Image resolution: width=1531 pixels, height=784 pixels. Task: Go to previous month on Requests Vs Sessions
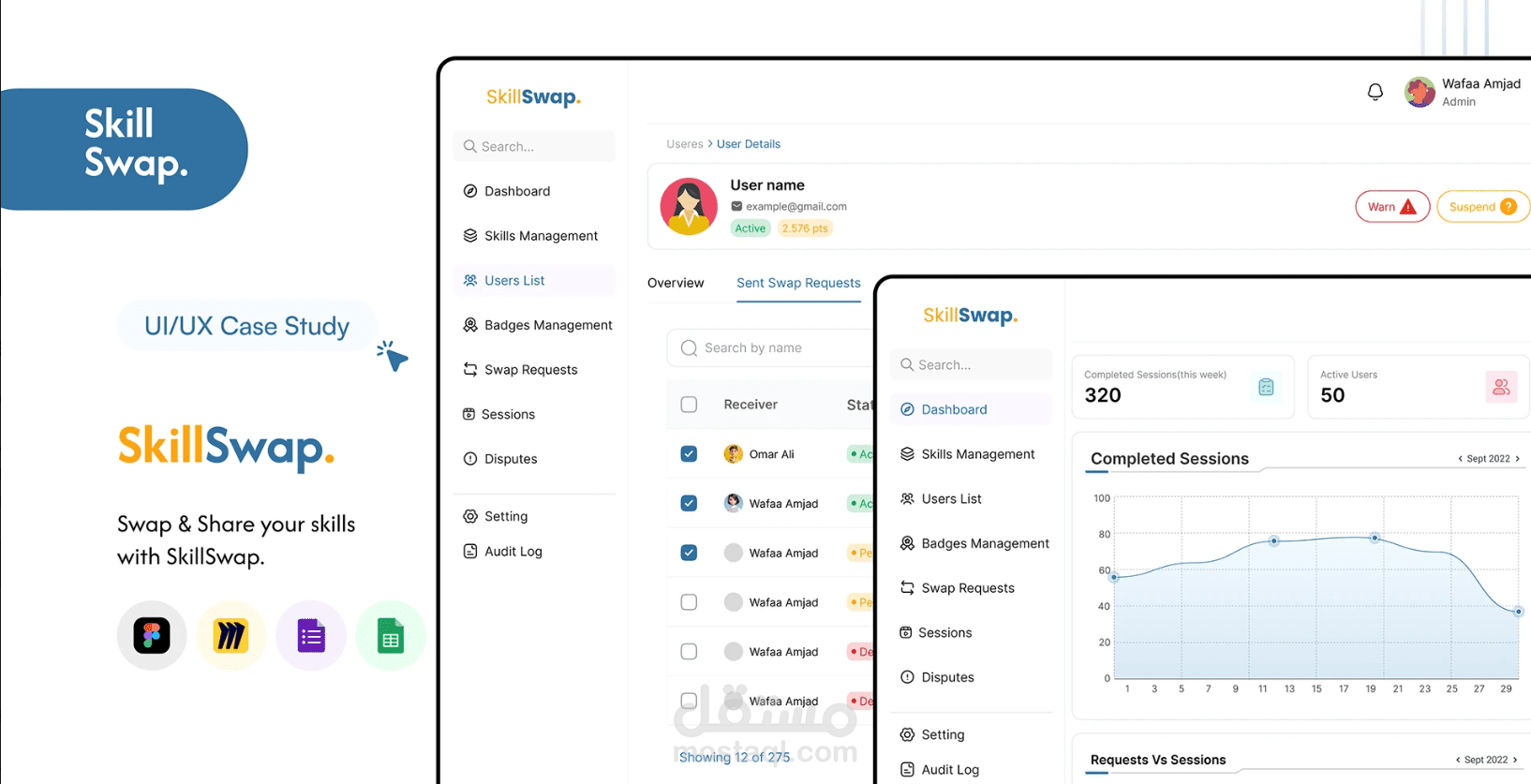coord(1458,760)
